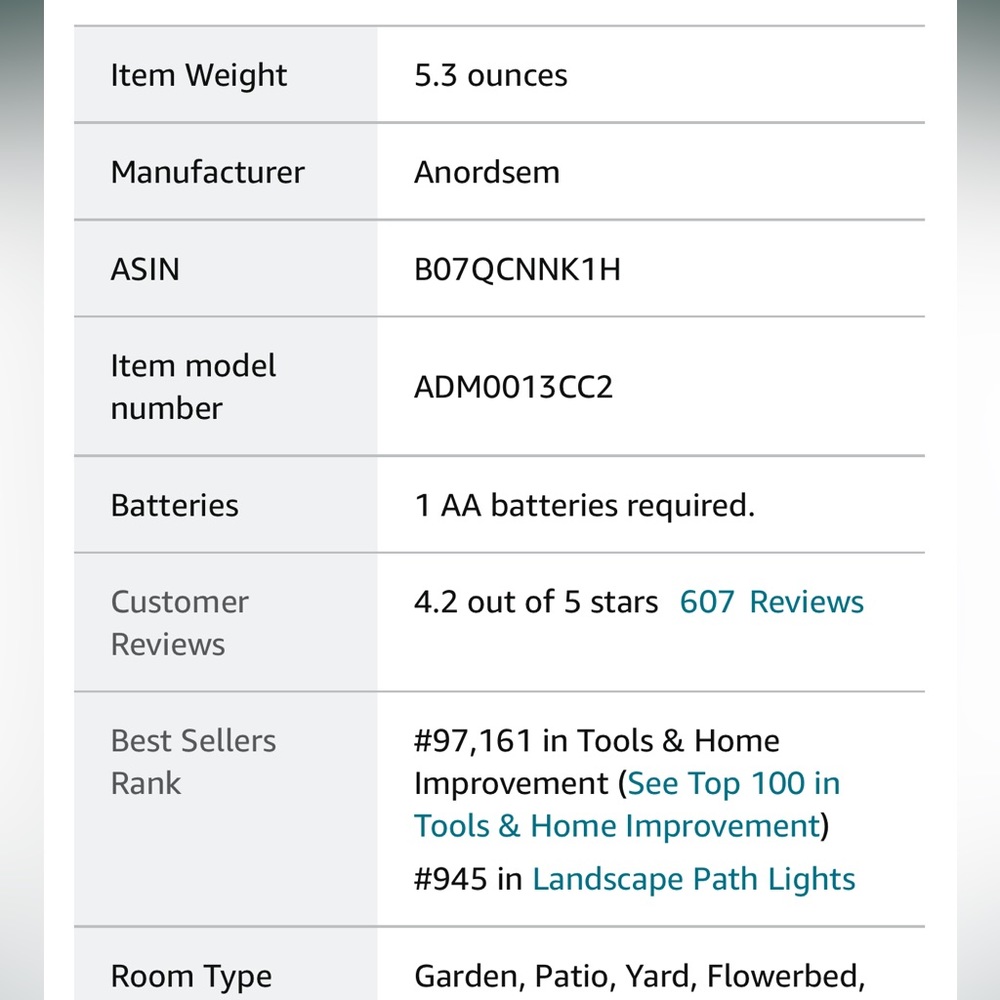Click the Anordsem manufacturer value
Screen dimensions: 1000x1000
point(487,172)
